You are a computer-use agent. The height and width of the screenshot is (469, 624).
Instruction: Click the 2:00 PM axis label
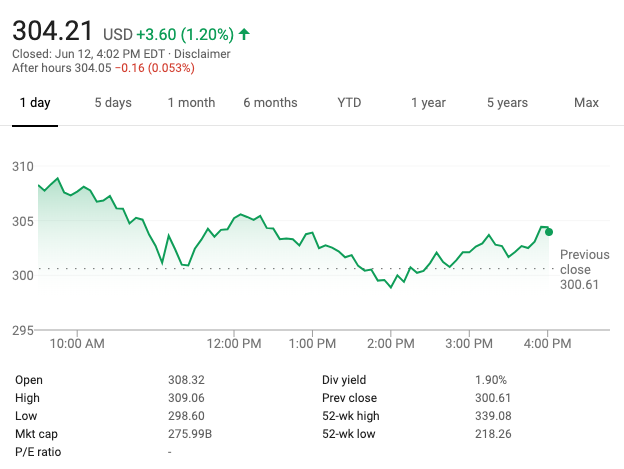coord(391,343)
